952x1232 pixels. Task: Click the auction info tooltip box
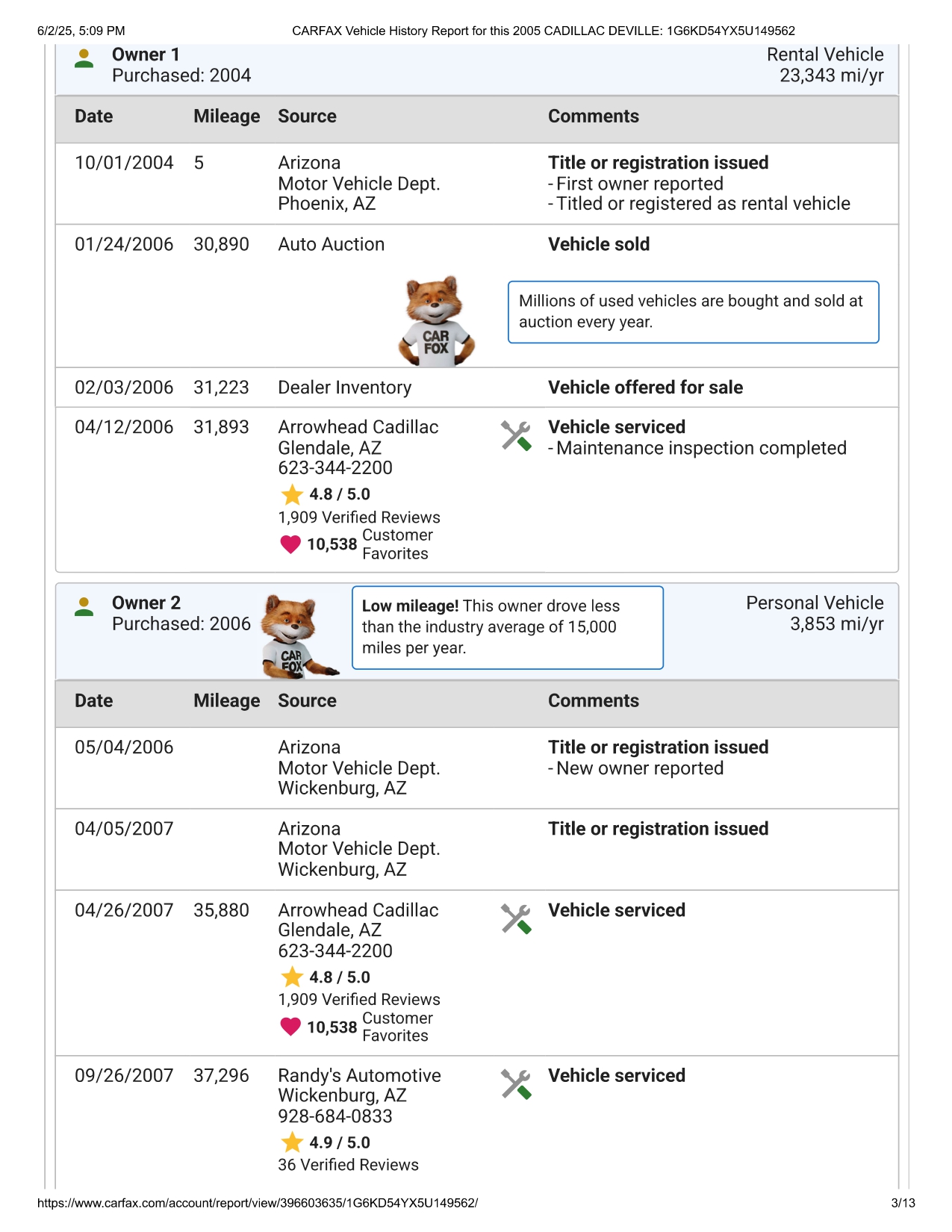[693, 312]
